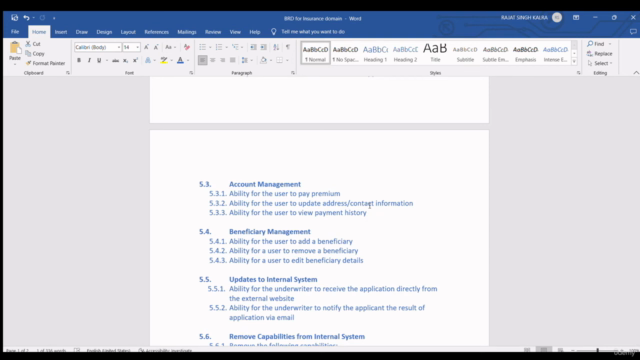640x360 pixels.
Task: Copy the selection to clipboard
Action: click(x=35, y=53)
